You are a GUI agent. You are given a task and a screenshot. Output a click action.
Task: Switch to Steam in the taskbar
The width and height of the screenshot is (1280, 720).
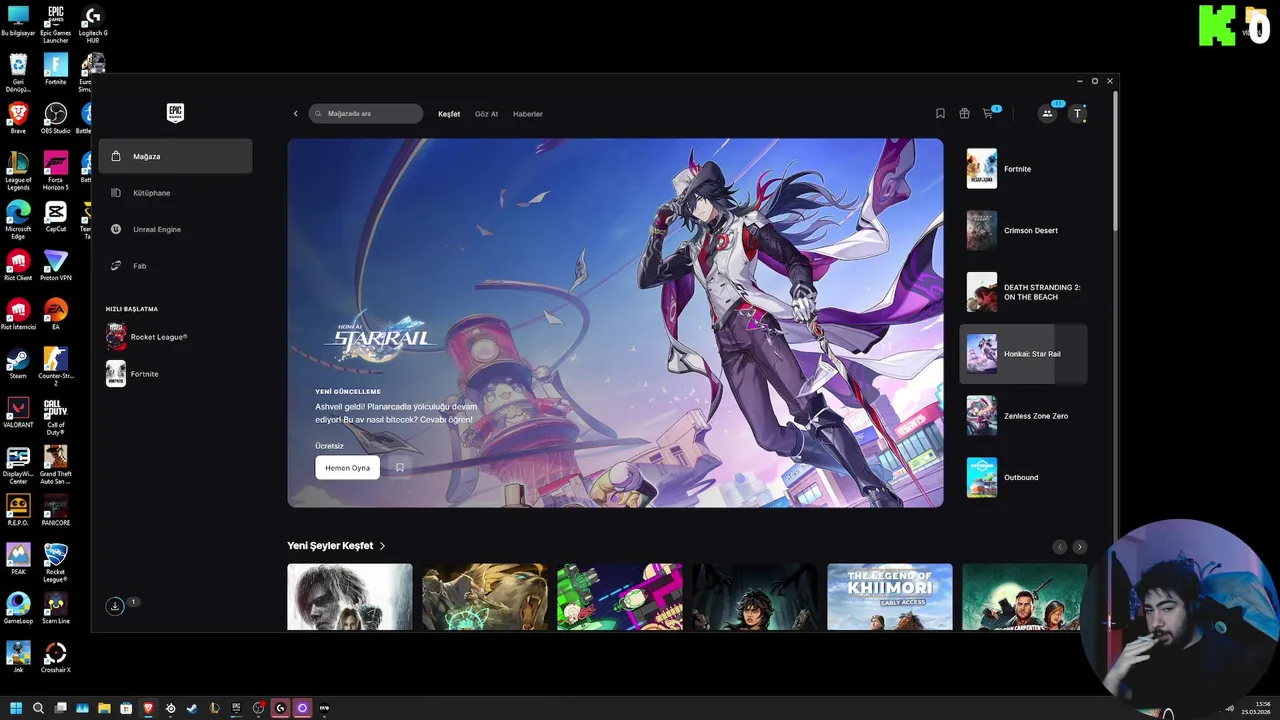(x=192, y=708)
